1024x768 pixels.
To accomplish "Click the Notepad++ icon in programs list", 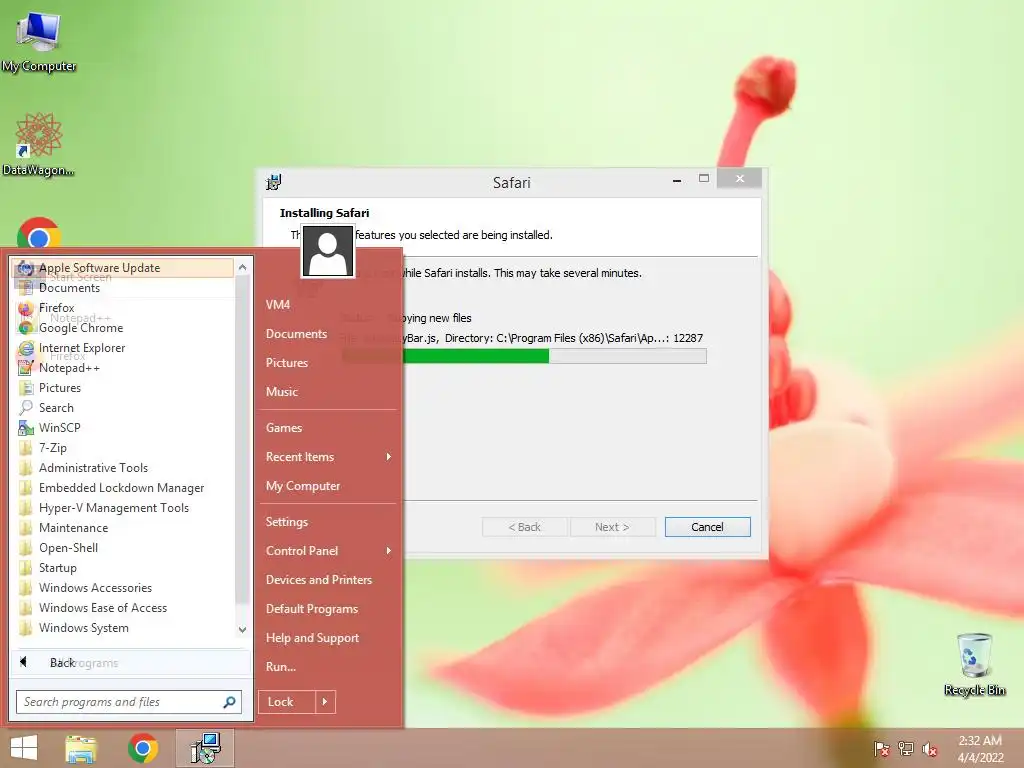I will (x=26, y=368).
